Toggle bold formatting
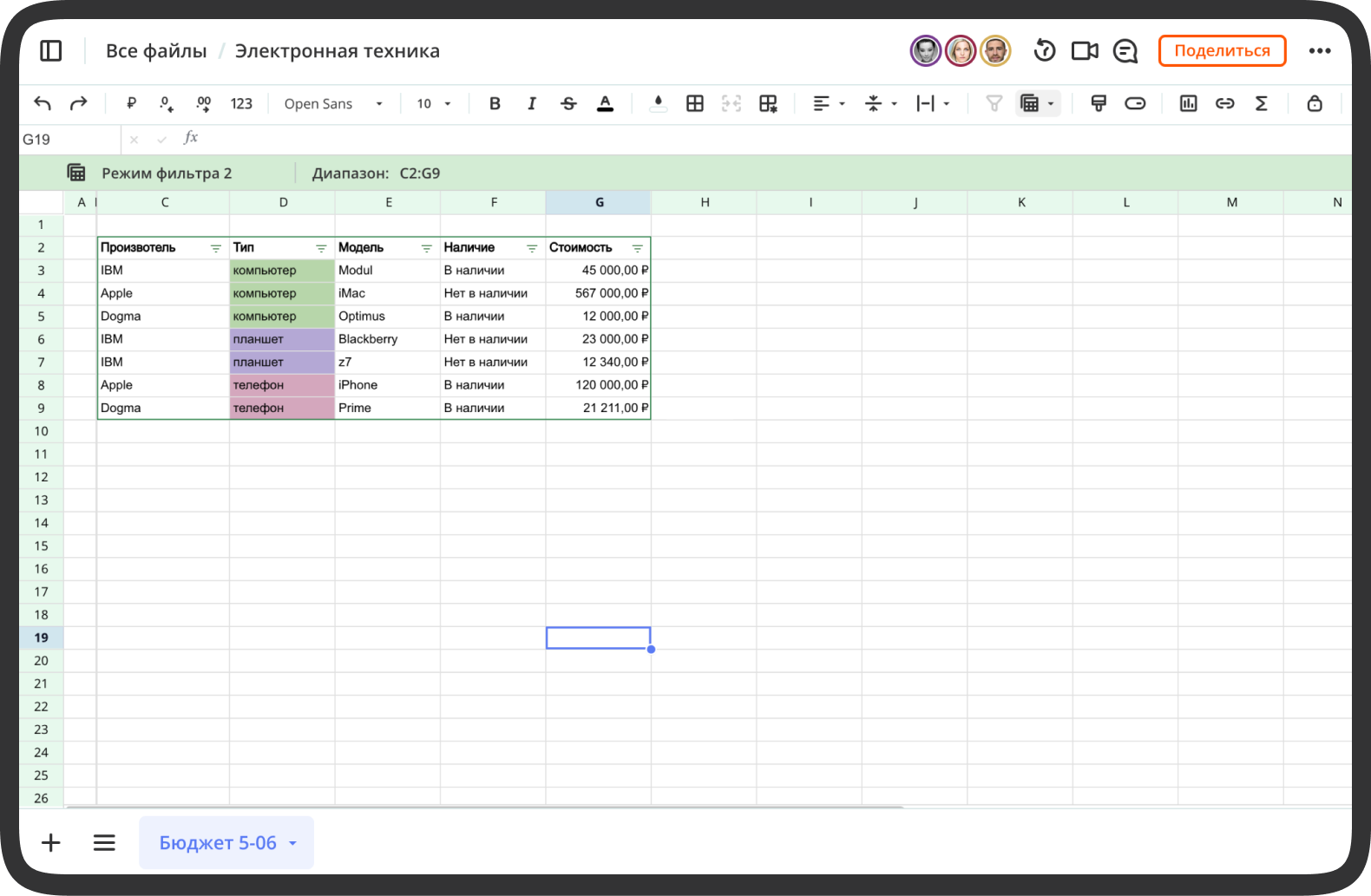 [x=495, y=103]
